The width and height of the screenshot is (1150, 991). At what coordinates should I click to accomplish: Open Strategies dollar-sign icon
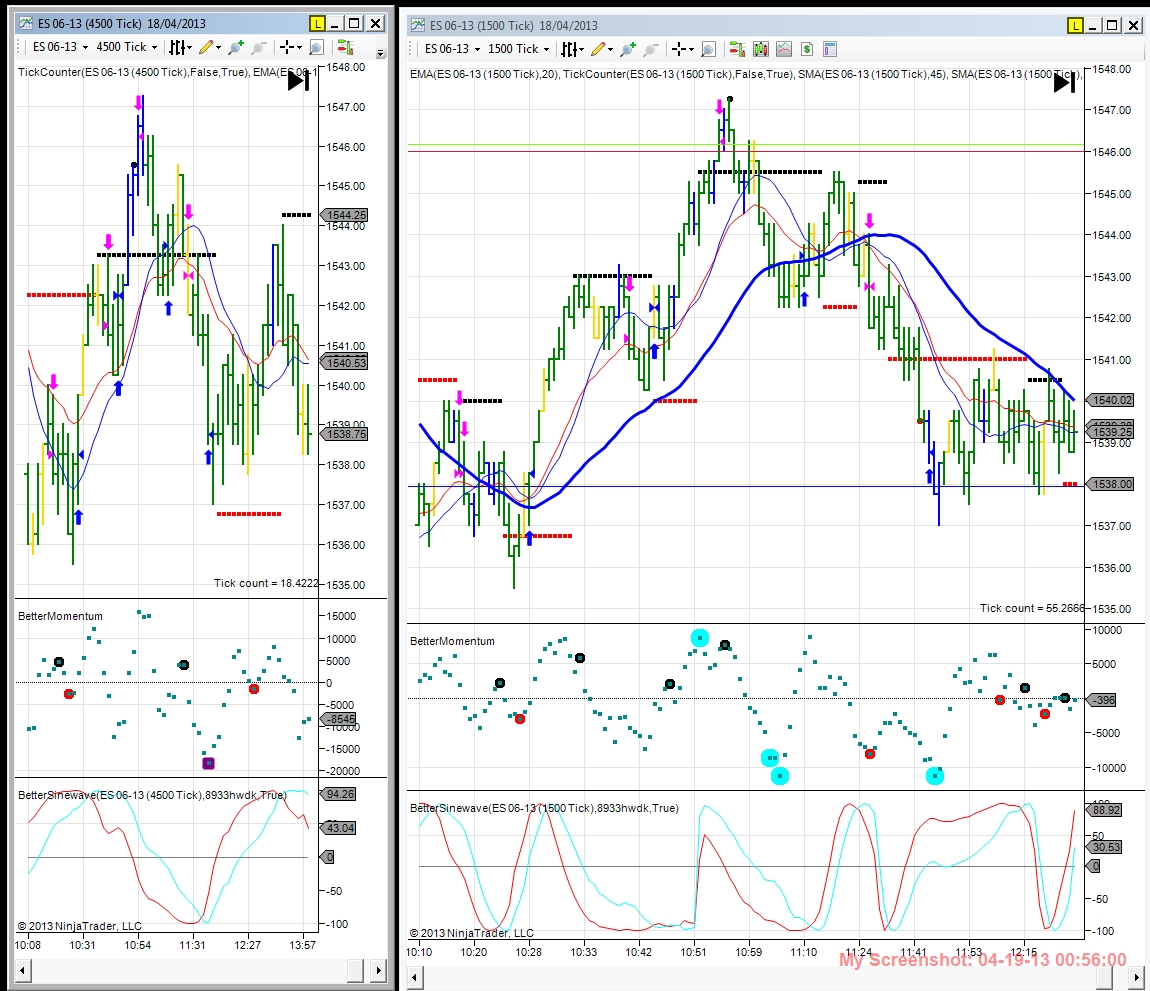[x=807, y=49]
